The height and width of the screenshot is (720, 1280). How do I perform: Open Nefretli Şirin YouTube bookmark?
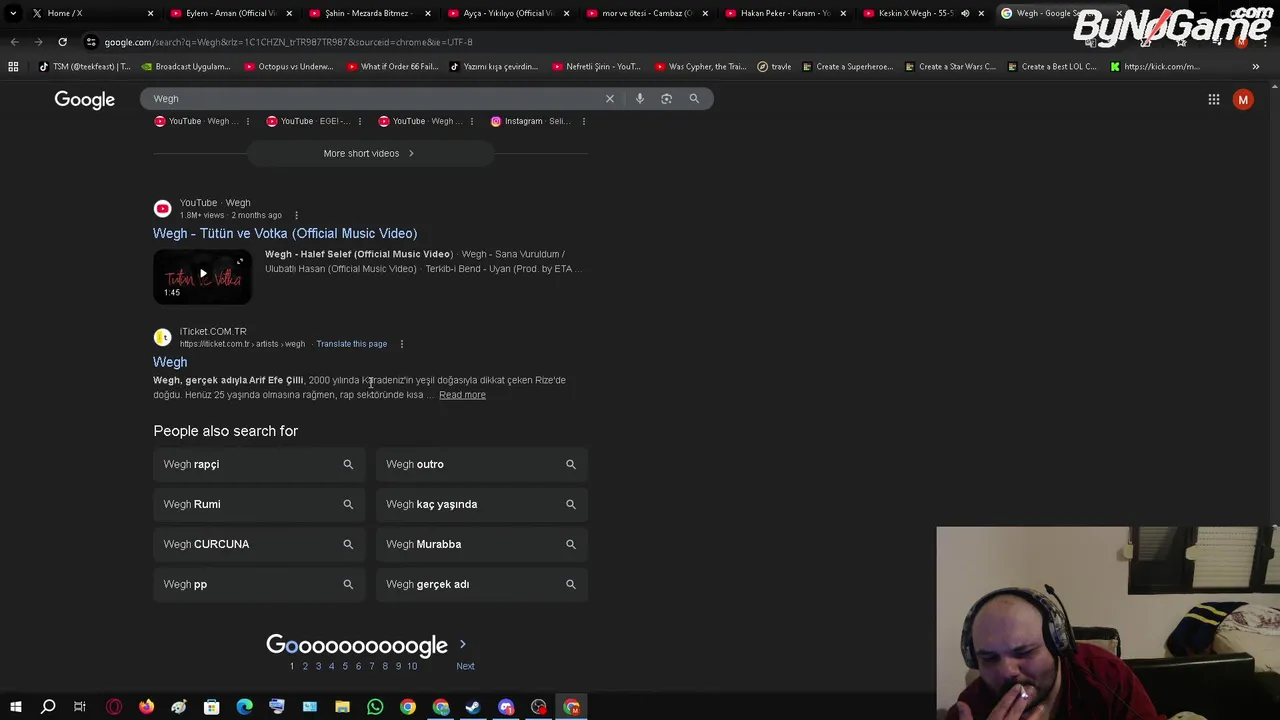tap(596, 67)
